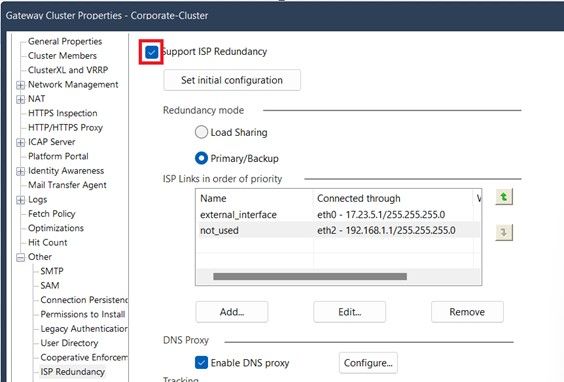Select external_interface ISP link row
The width and height of the screenshot is (564, 382).
pos(338,215)
